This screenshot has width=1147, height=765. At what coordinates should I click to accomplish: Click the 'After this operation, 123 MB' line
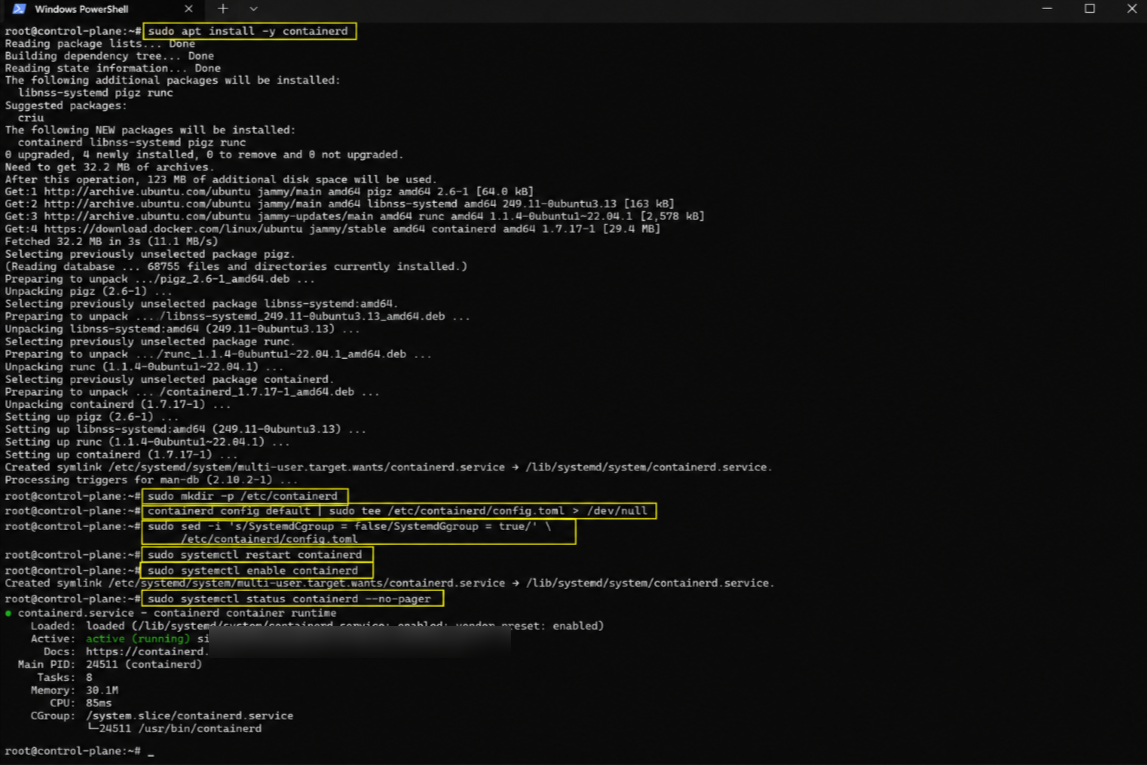[x=221, y=180]
